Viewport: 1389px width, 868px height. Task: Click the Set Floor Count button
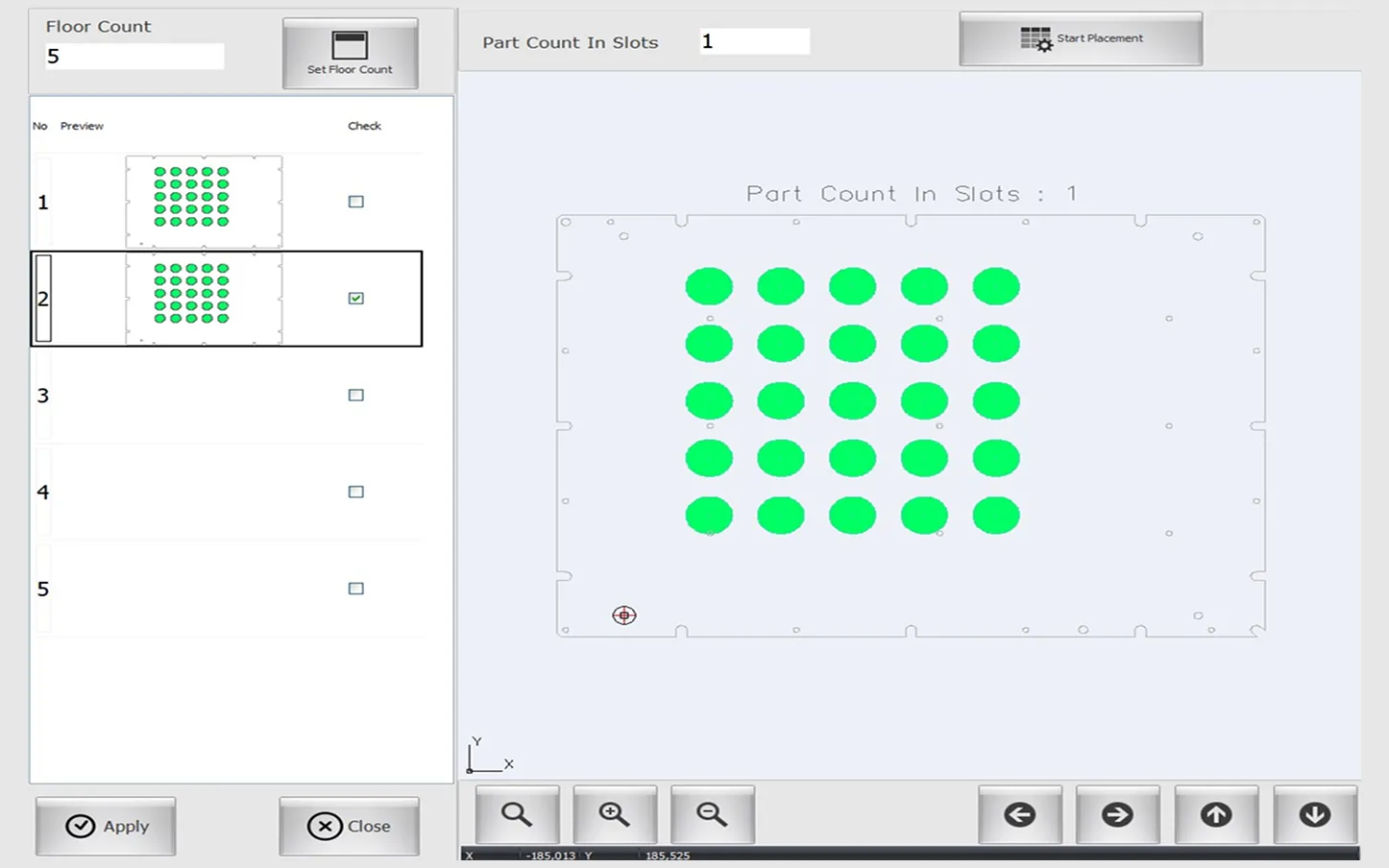[x=350, y=54]
